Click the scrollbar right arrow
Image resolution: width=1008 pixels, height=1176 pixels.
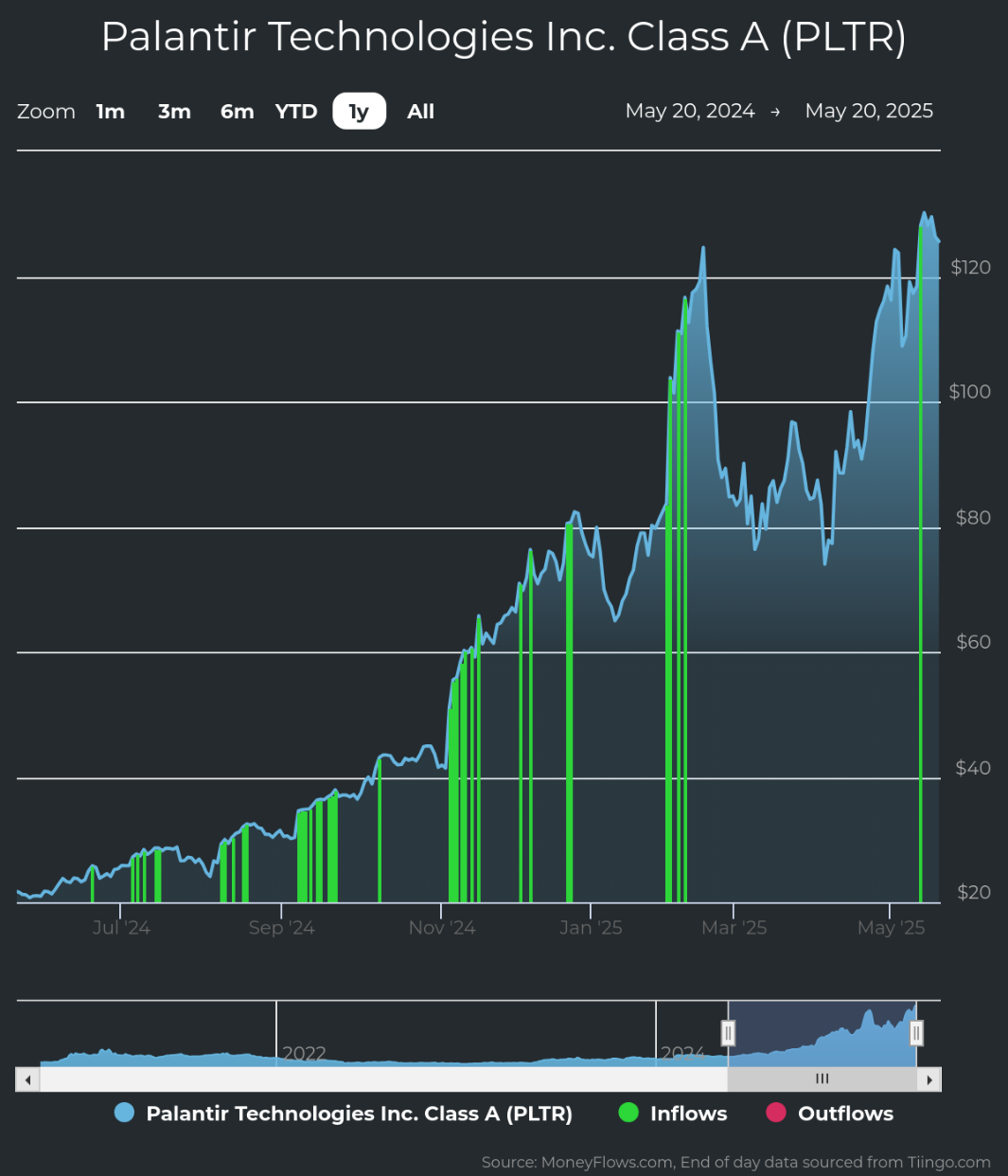pos(929,1079)
